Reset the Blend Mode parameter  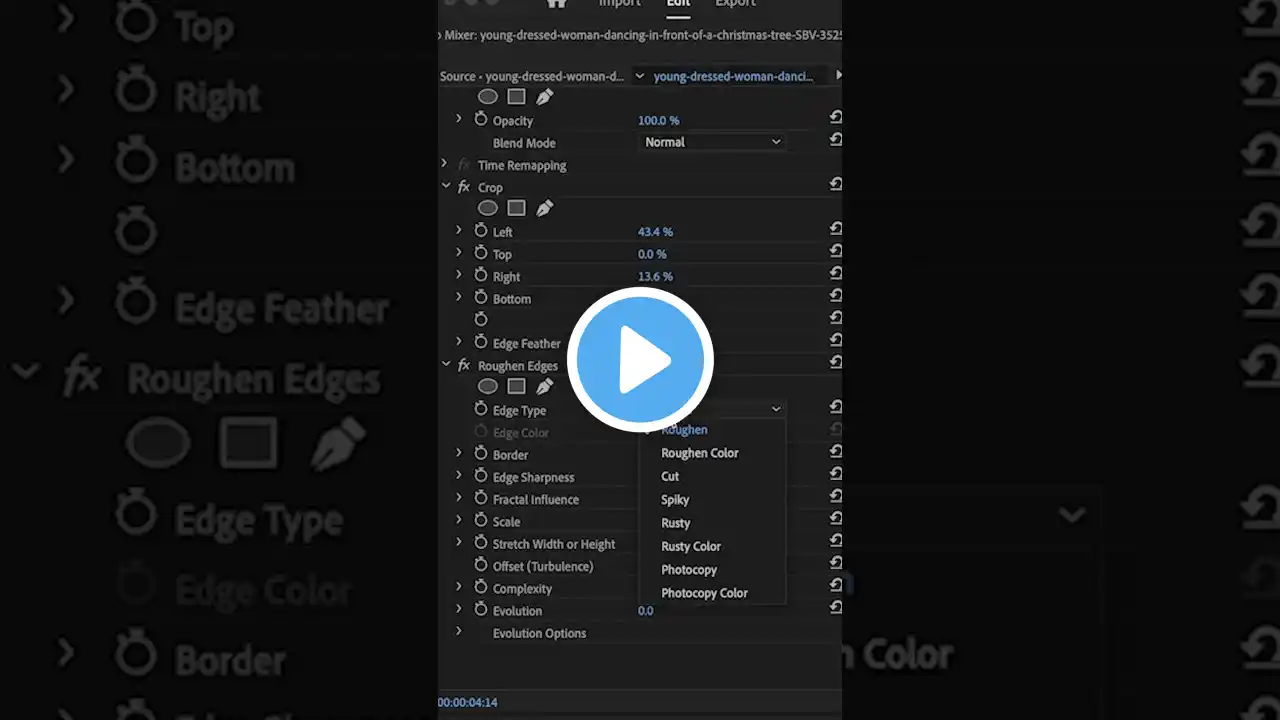835,139
